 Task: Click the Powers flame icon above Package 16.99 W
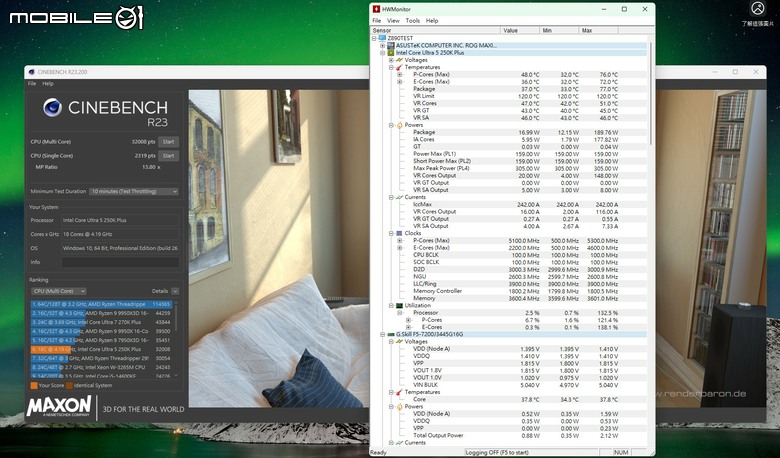pyautogui.click(x=399, y=125)
